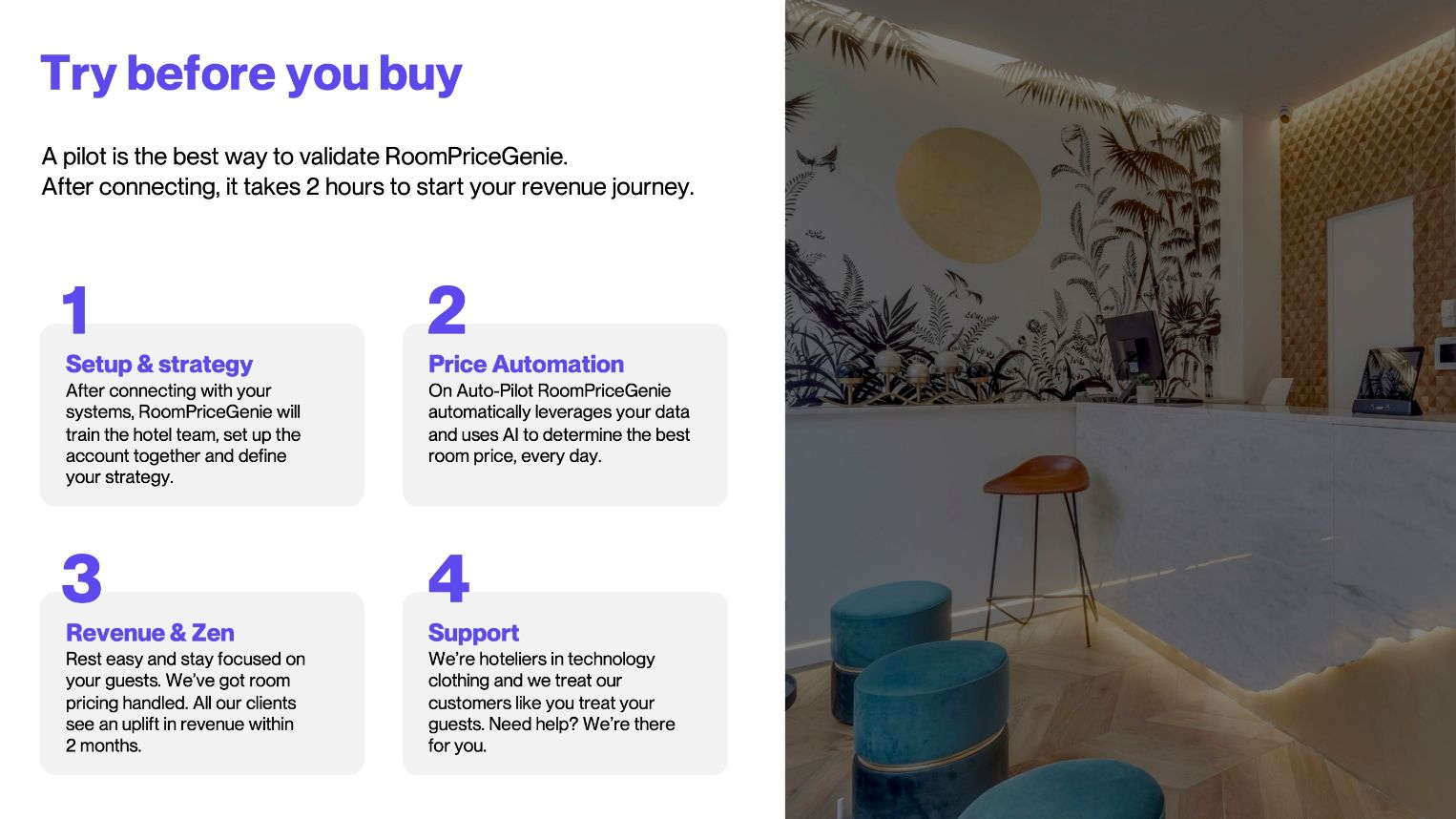Click the sentence starting "After connecting, it takes"
The image size is (1456, 819).
coord(367,186)
